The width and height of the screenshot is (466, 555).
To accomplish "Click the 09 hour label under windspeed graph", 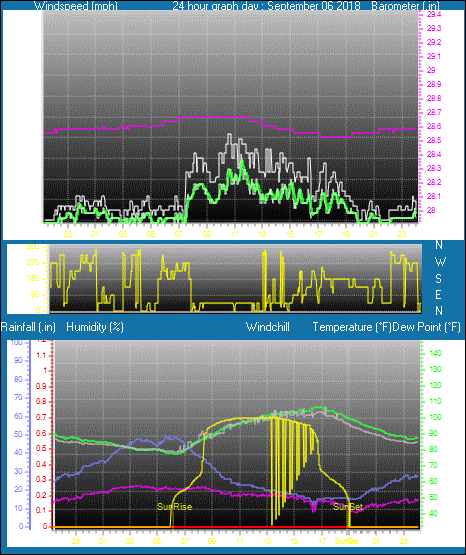I will (207, 234).
